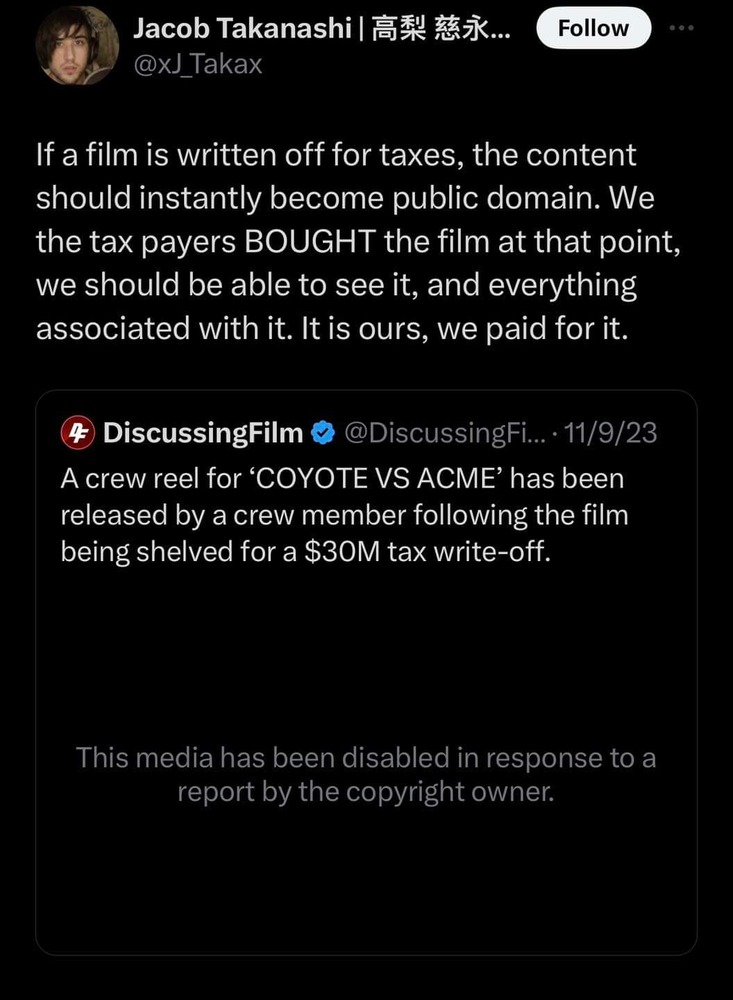733x1000 pixels.
Task: Click the @xJ_Takax handle
Action: pos(197,68)
